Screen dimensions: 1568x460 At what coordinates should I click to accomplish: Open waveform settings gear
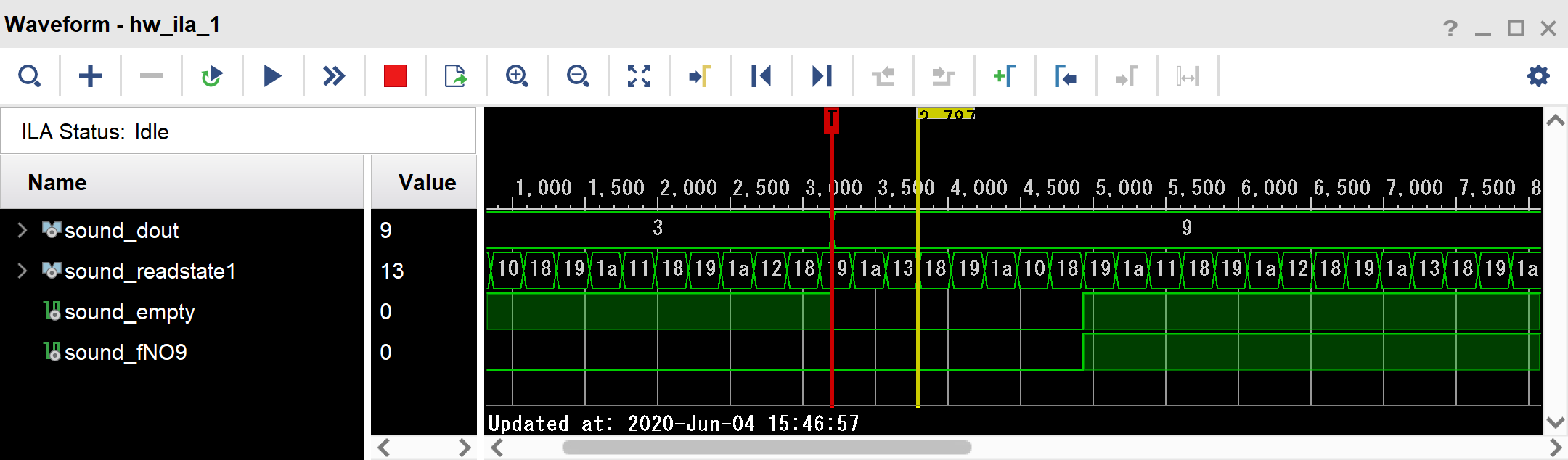(1538, 75)
